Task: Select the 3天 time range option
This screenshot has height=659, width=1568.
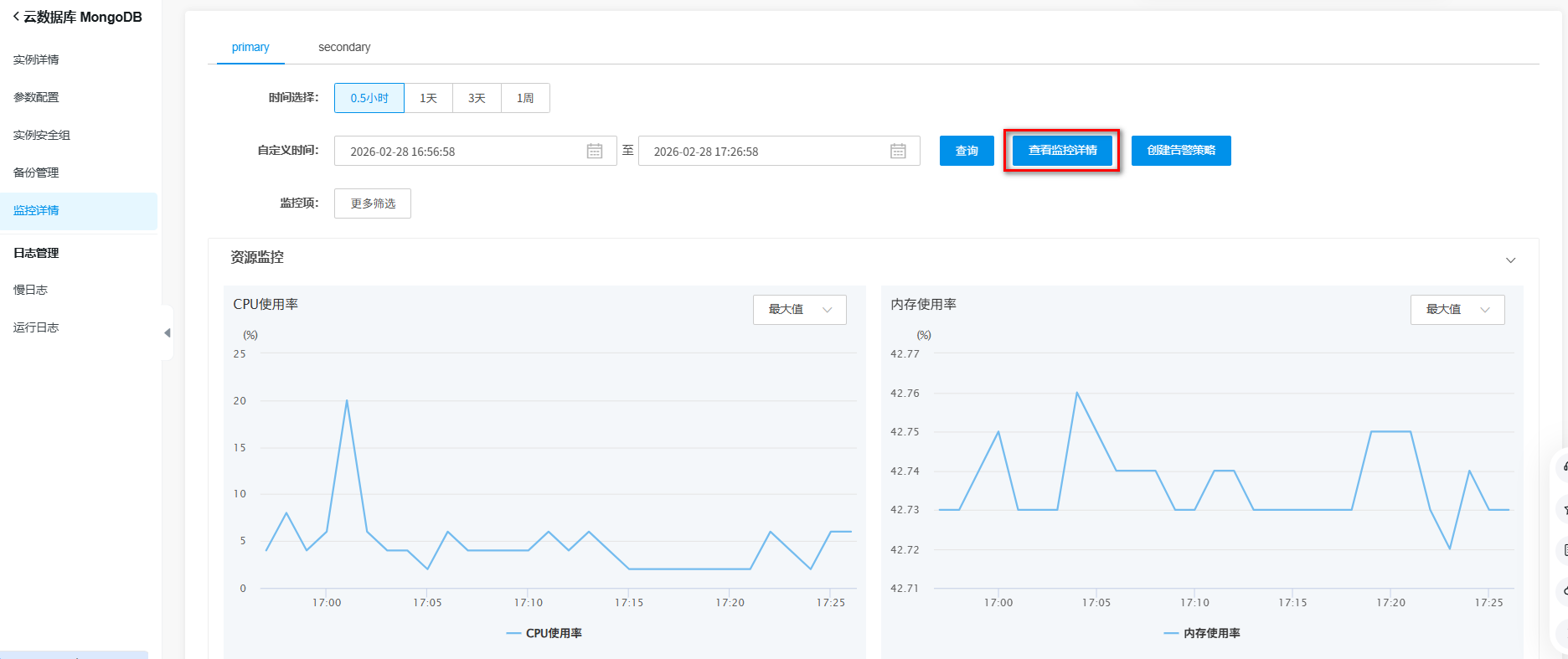Action: click(x=477, y=98)
